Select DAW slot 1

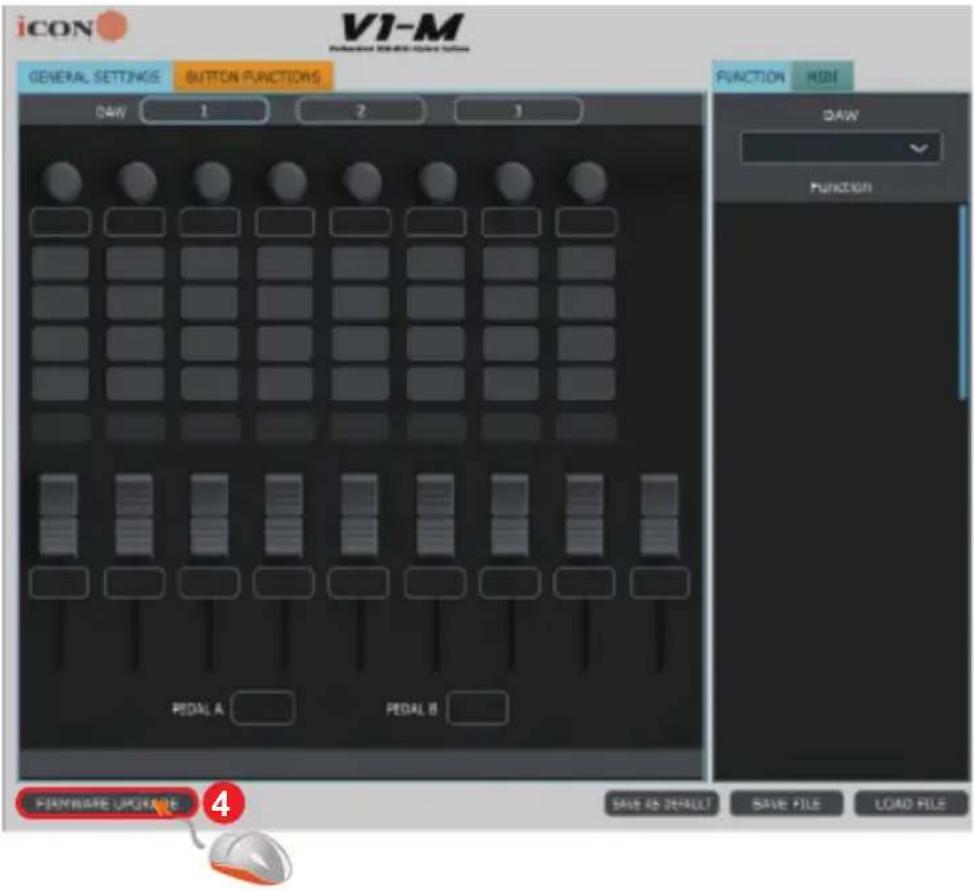(204, 111)
